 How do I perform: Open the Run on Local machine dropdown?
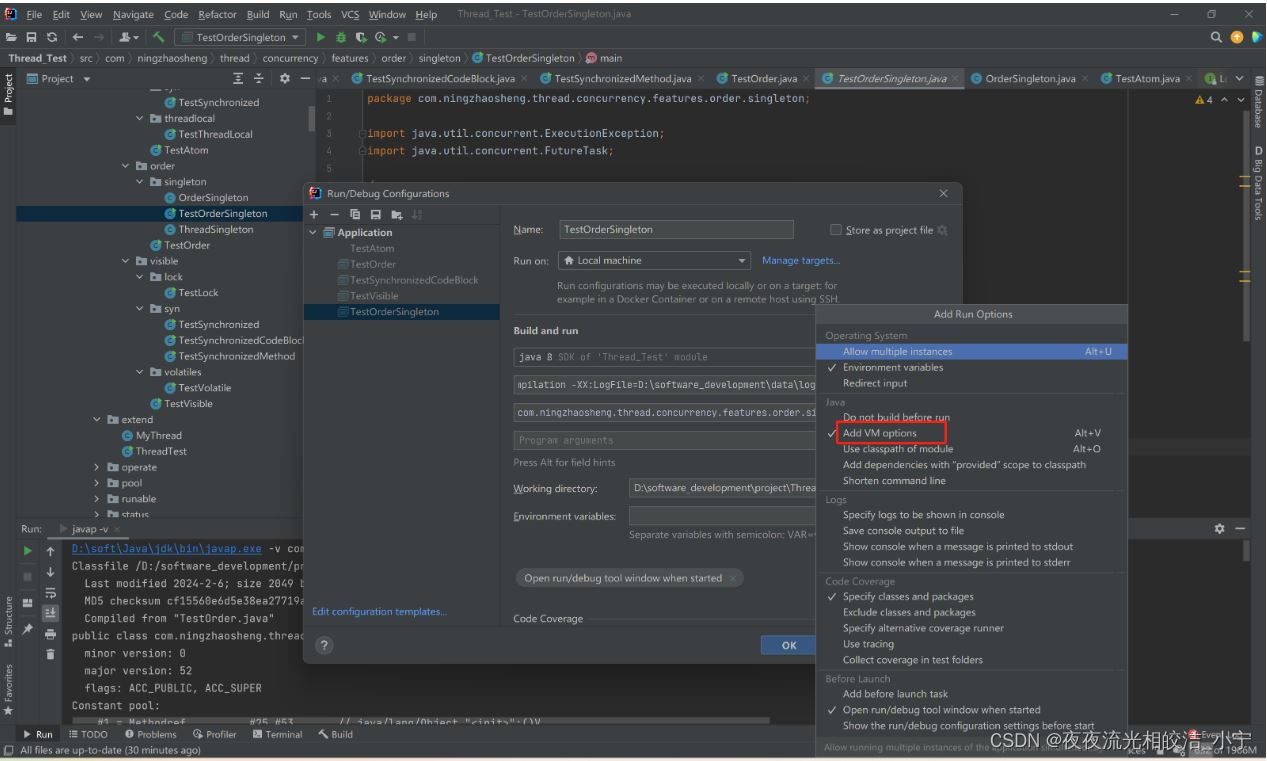point(654,261)
